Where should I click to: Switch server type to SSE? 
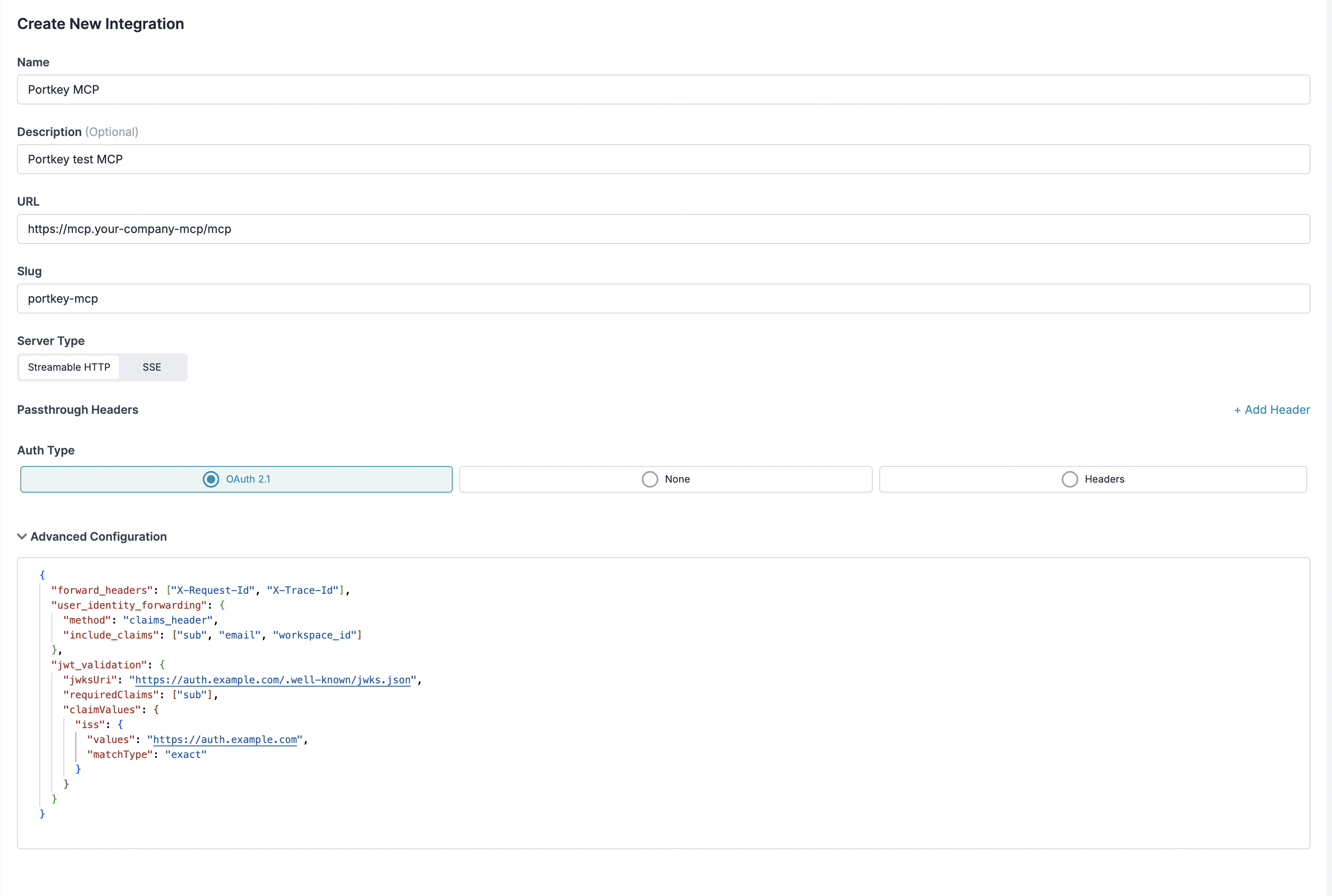pyautogui.click(x=151, y=367)
